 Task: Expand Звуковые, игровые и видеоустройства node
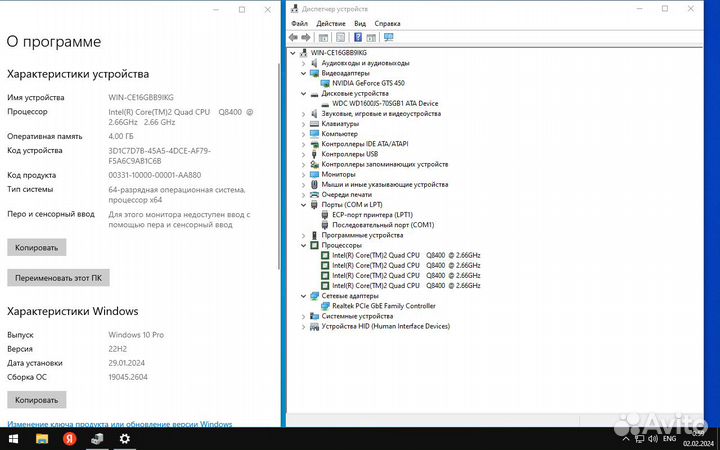[x=304, y=113]
